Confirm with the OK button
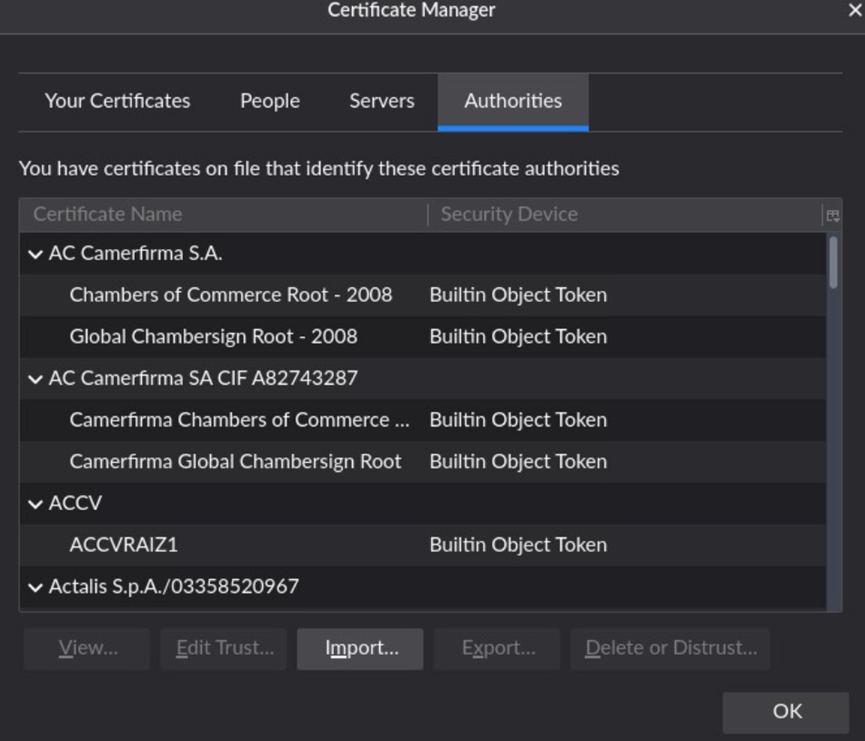865x741 pixels. click(786, 712)
